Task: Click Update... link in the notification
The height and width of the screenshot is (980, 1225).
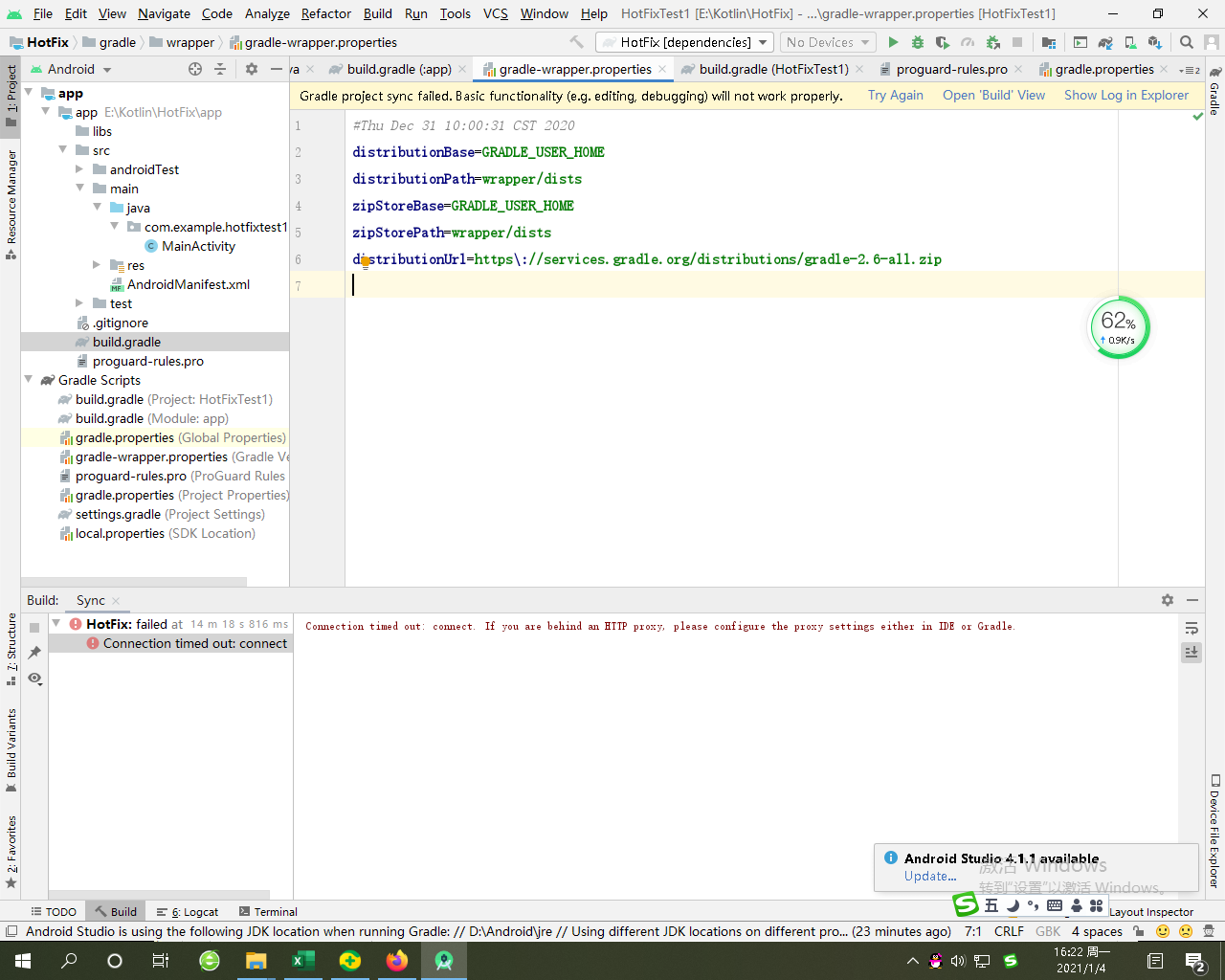Action: [930, 876]
